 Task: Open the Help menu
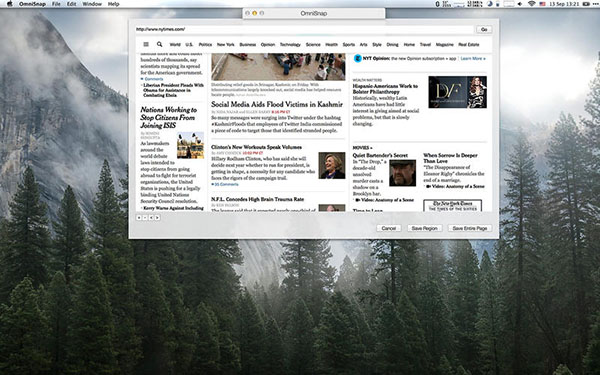[114, 4]
